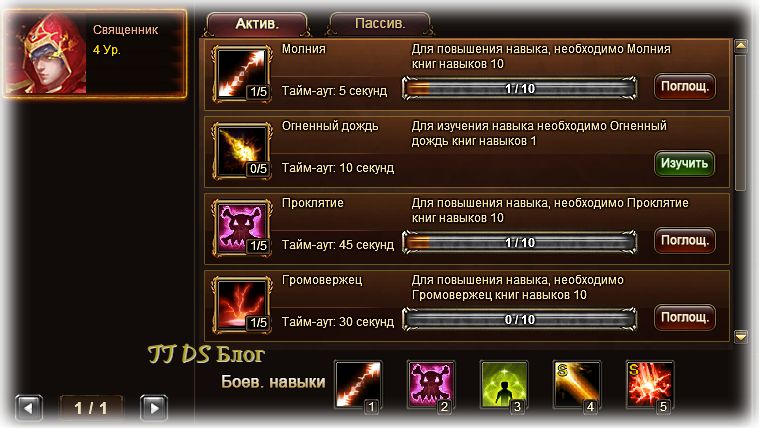The height and width of the screenshot is (428, 759).
Task: Click the Молния 1/10 progress bar
Action: point(519,89)
